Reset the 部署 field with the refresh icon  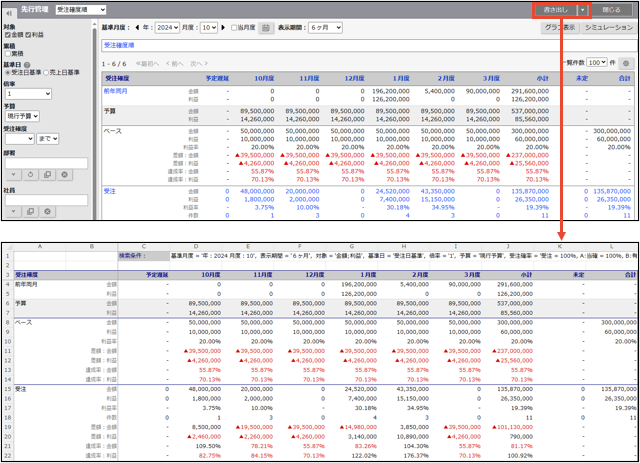point(30,175)
